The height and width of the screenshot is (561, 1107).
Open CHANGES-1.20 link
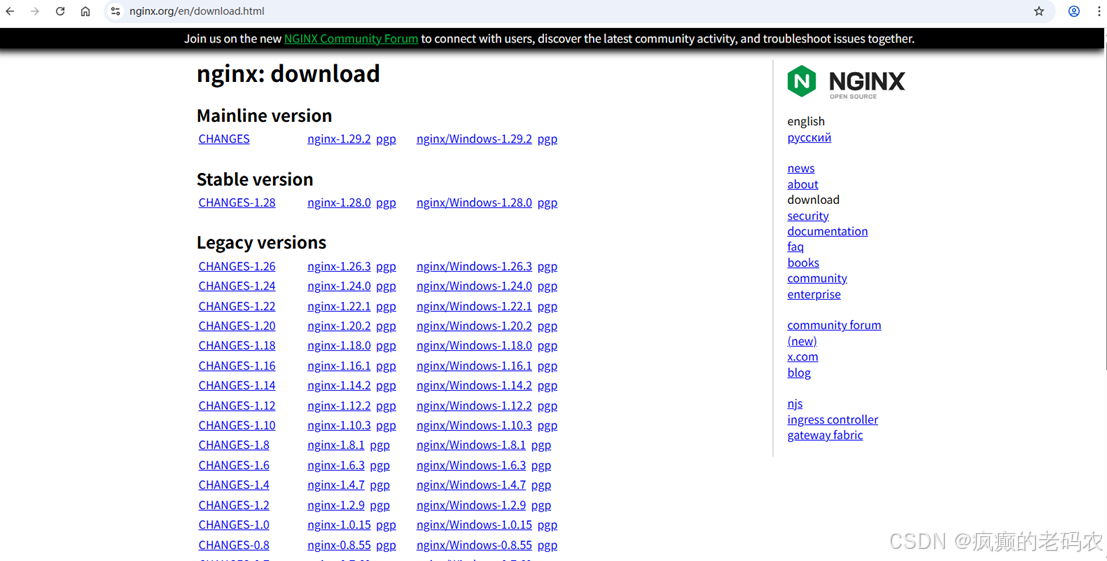coord(237,326)
